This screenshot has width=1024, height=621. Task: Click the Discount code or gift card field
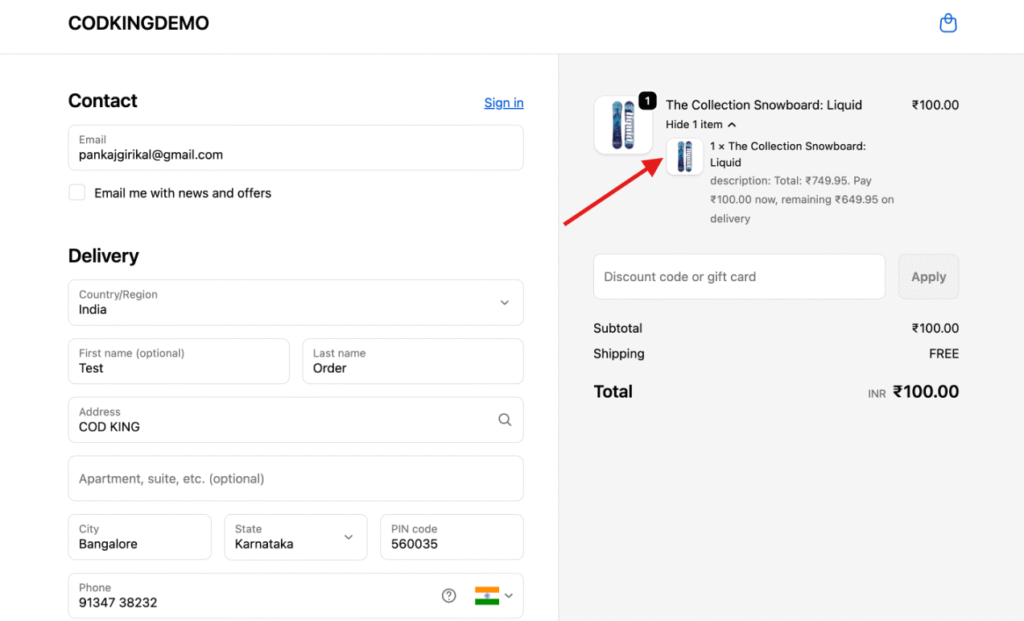click(739, 277)
